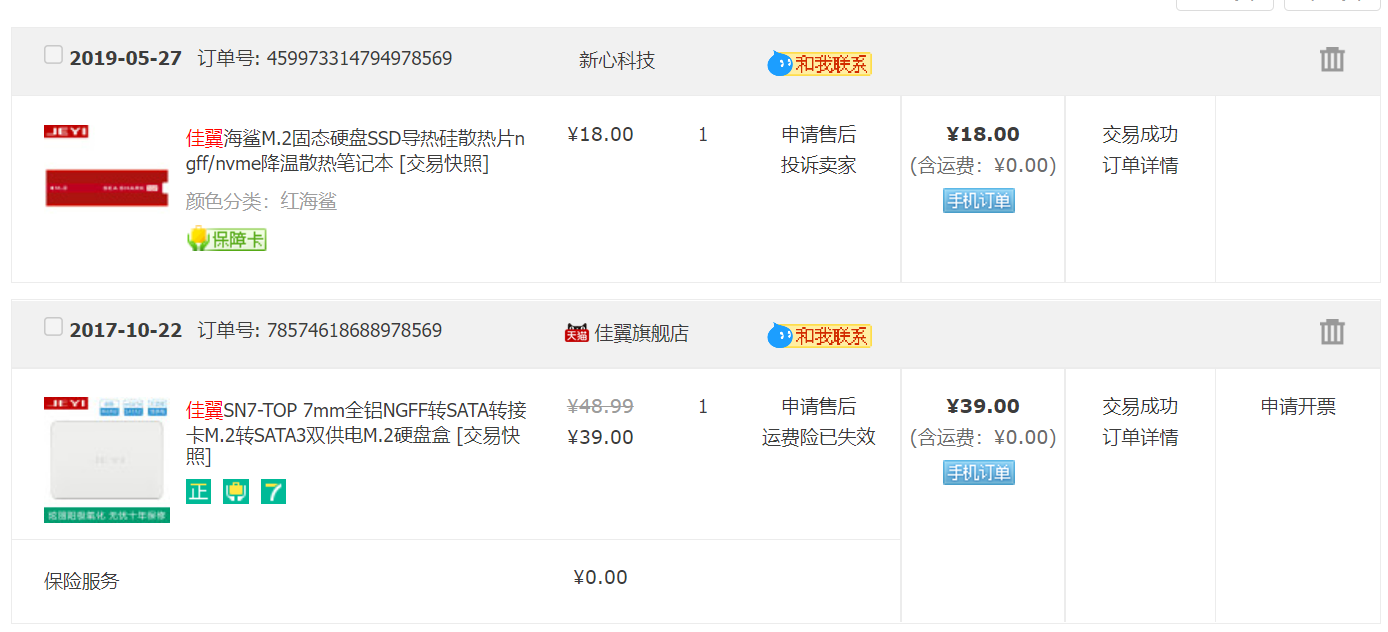Click 申请开票 to request an invoice
The image size is (1388, 632).
click(1298, 406)
